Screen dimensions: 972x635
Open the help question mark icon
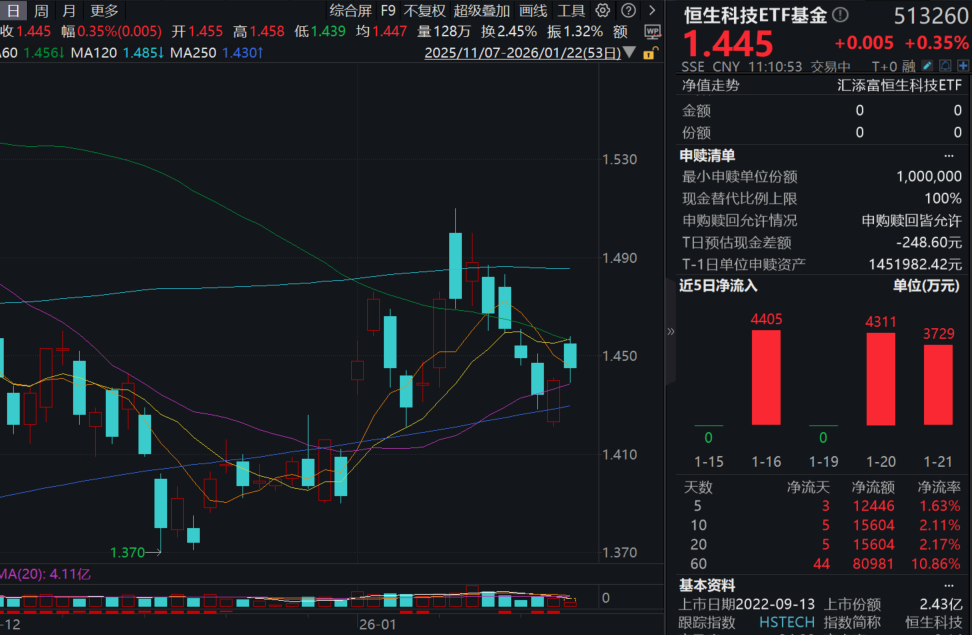click(x=628, y=11)
